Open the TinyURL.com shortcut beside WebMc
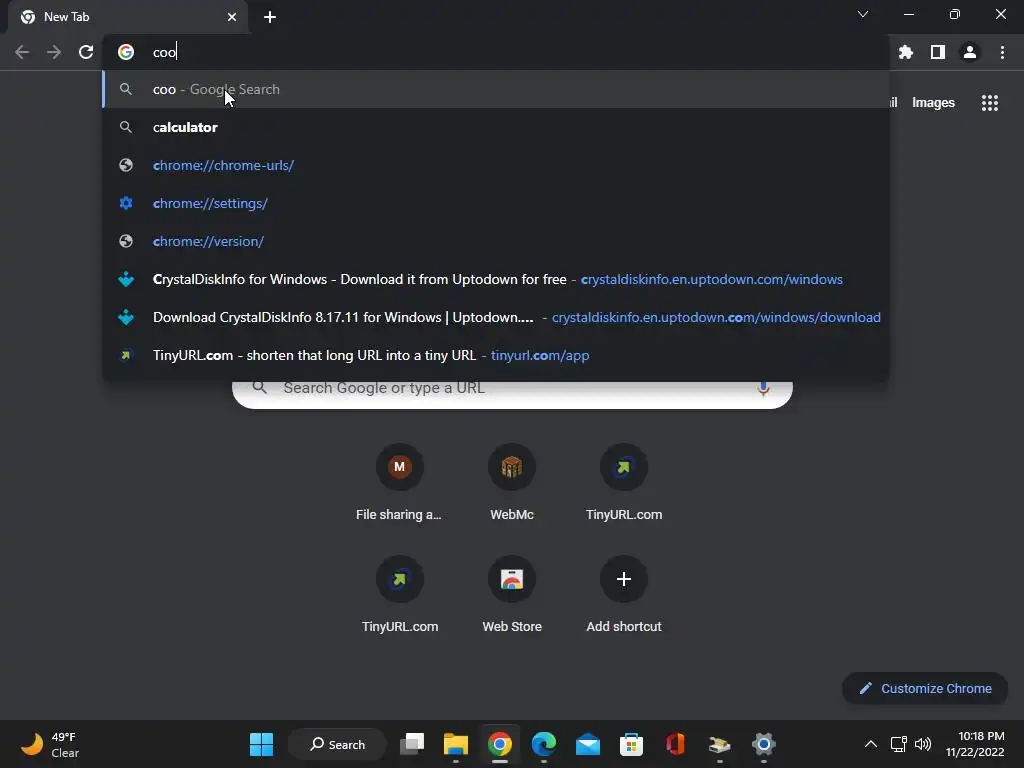This screenshot has height=768, width=1024. pyautogui.click(x=624, y=483)
